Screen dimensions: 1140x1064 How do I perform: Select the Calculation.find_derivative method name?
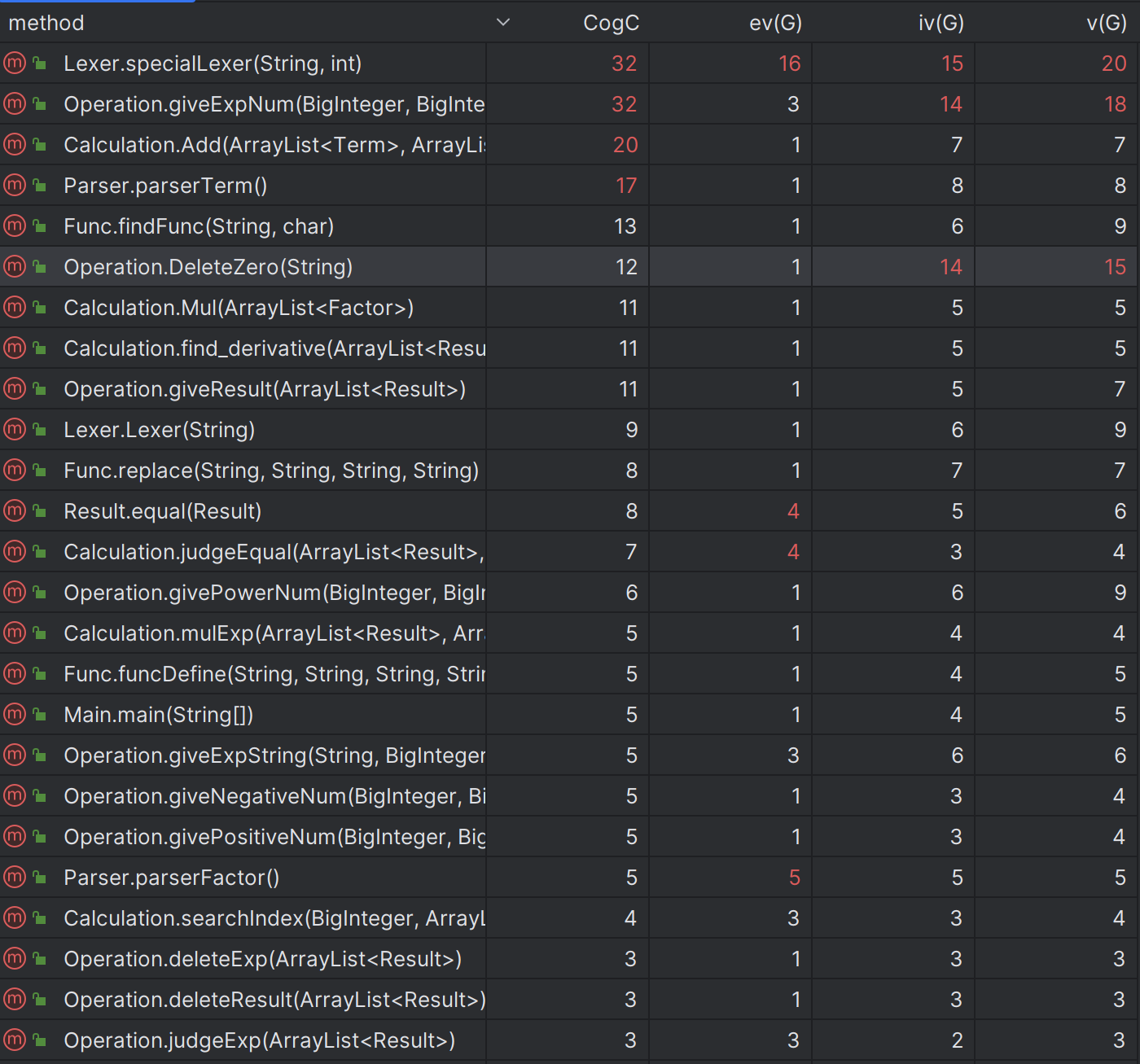click(274, 348)
